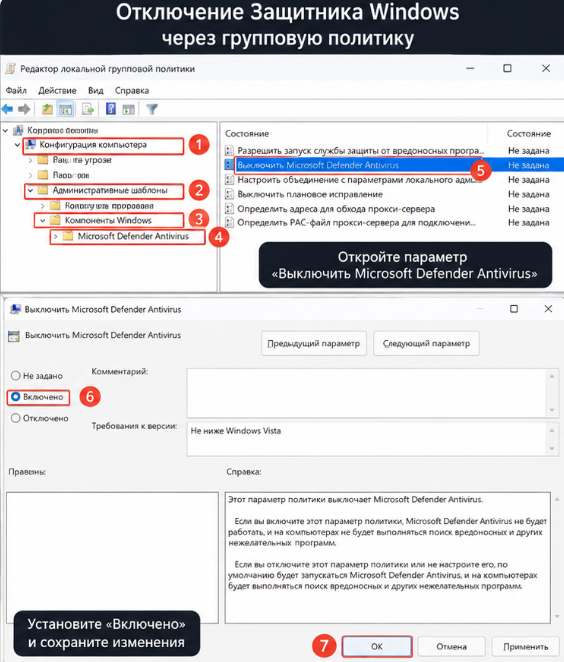This screenshot has width=564, height=662.
Task: Click the Export list toolbar icon
Action: click(88, 109)
